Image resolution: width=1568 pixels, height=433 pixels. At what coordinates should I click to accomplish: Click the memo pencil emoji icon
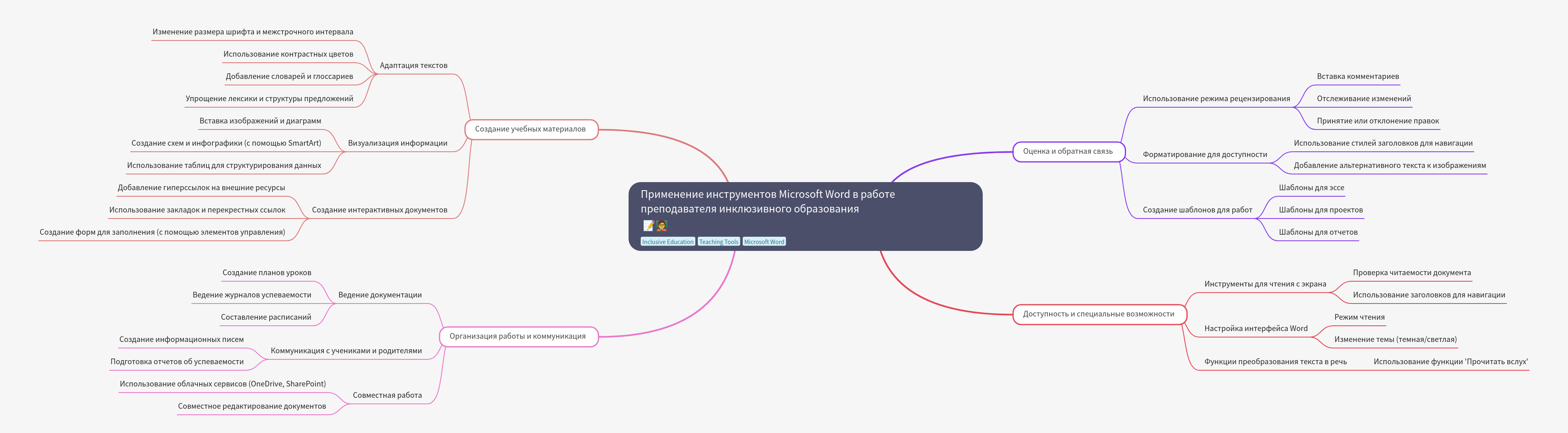648,226
